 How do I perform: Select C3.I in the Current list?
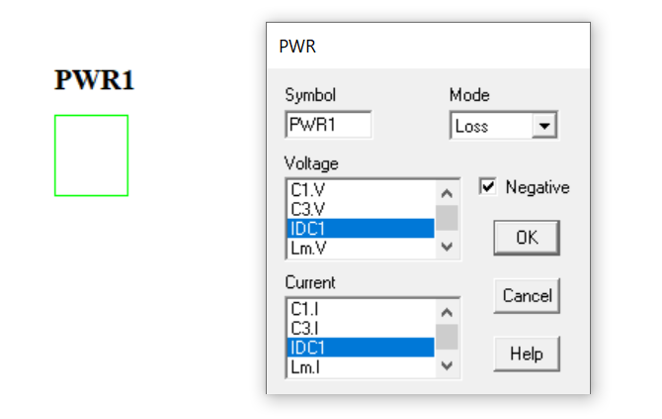click(x=361, y=328)
